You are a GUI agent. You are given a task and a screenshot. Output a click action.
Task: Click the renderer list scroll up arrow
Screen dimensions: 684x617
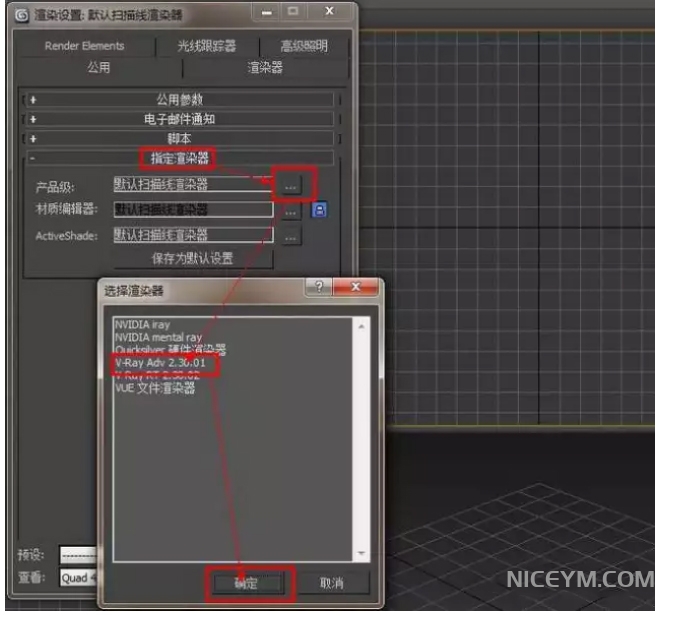(x=361, y=326)
